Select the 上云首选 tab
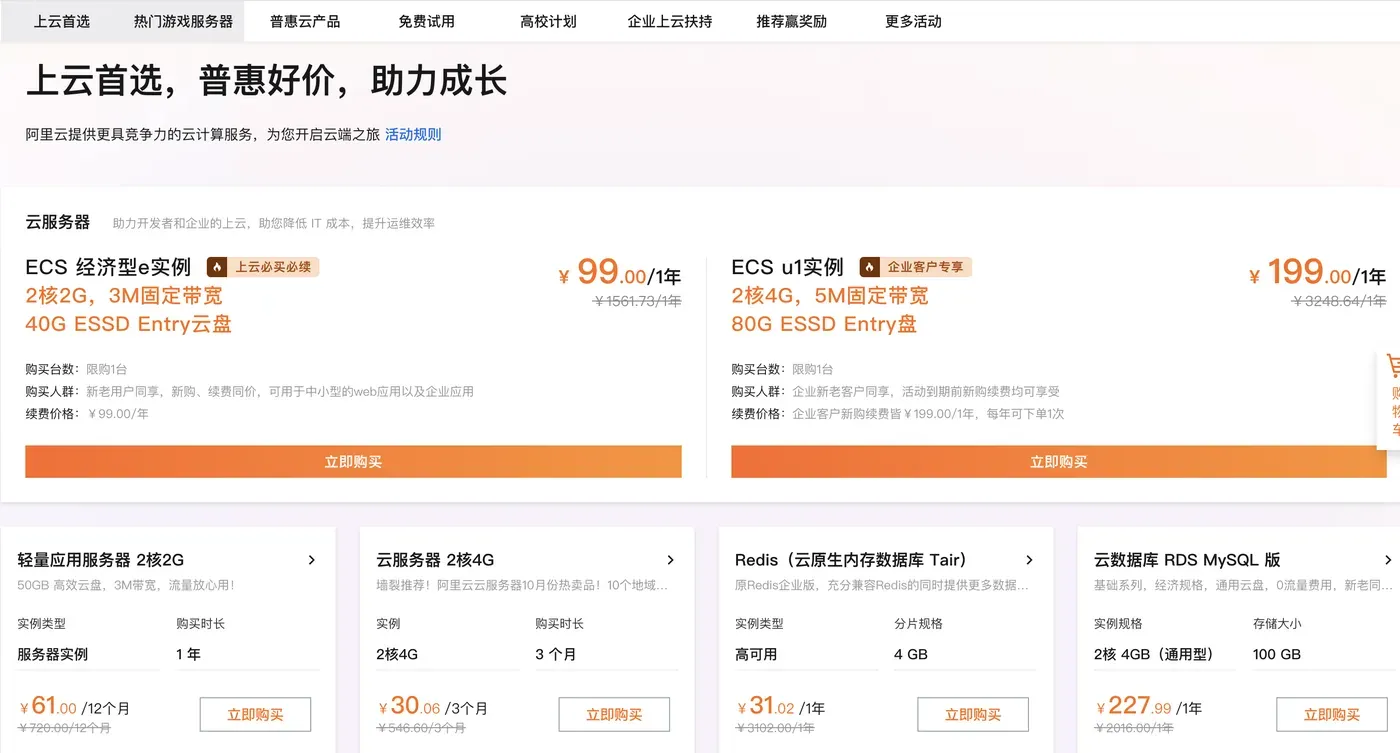This screenshot has width=1400, height=753. 60,20
